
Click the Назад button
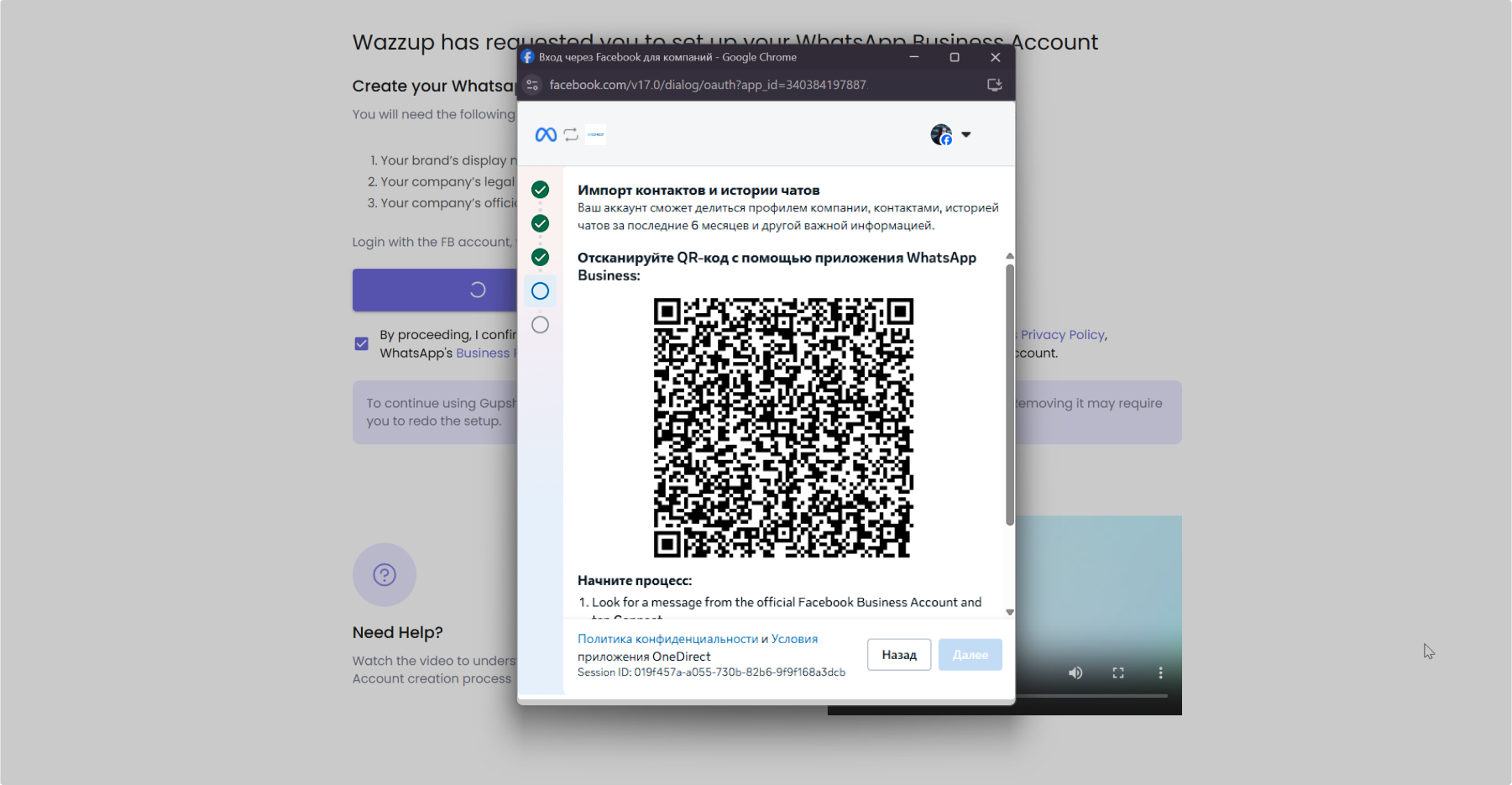[899, 655]
